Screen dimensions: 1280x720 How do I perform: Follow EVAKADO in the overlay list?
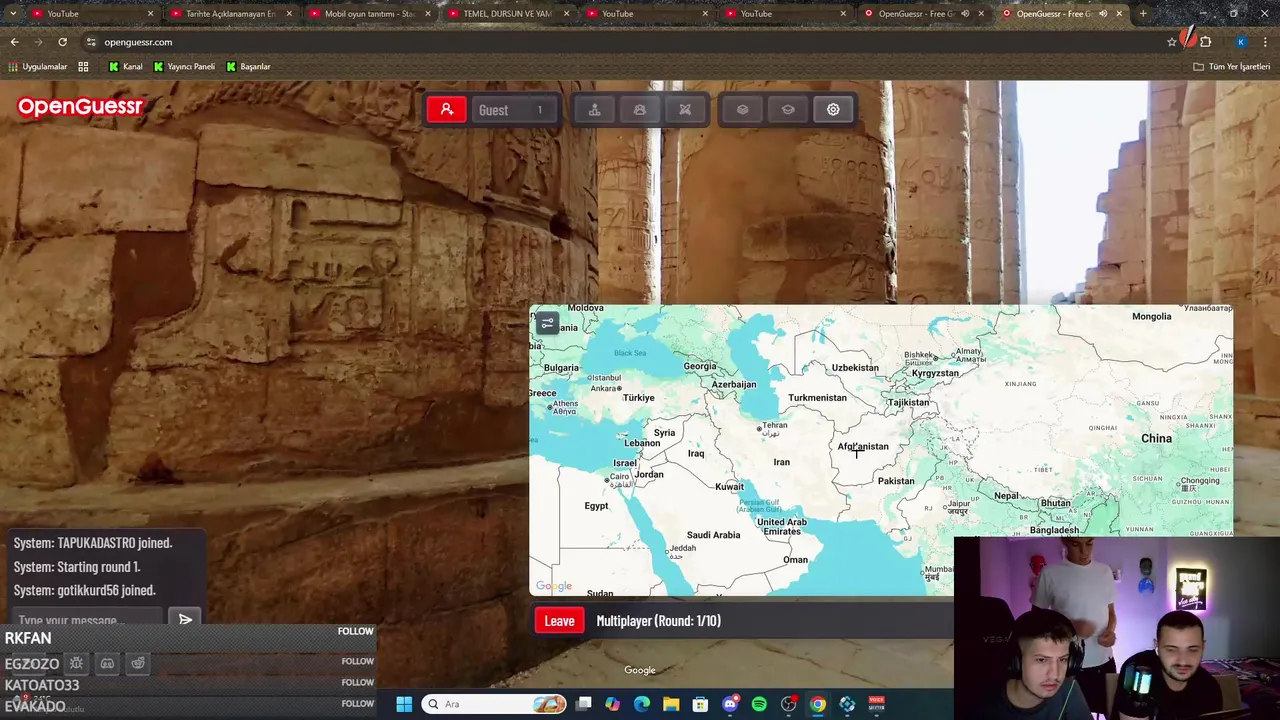coord(357,704)
